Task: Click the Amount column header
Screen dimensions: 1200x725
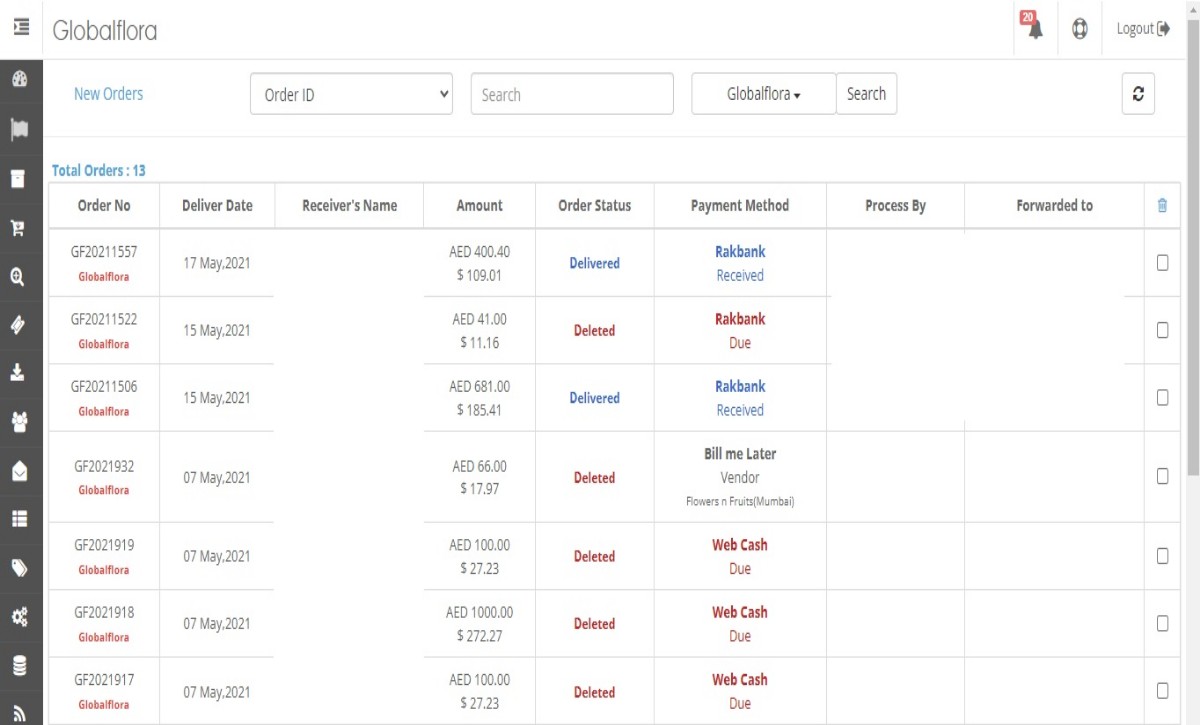Action: point(479,205)
